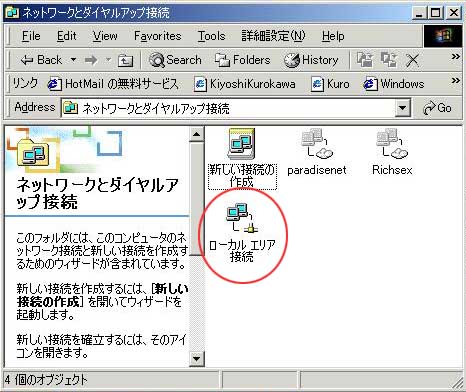
Task: Click the Go button
Action: click(x=437, y=108)
